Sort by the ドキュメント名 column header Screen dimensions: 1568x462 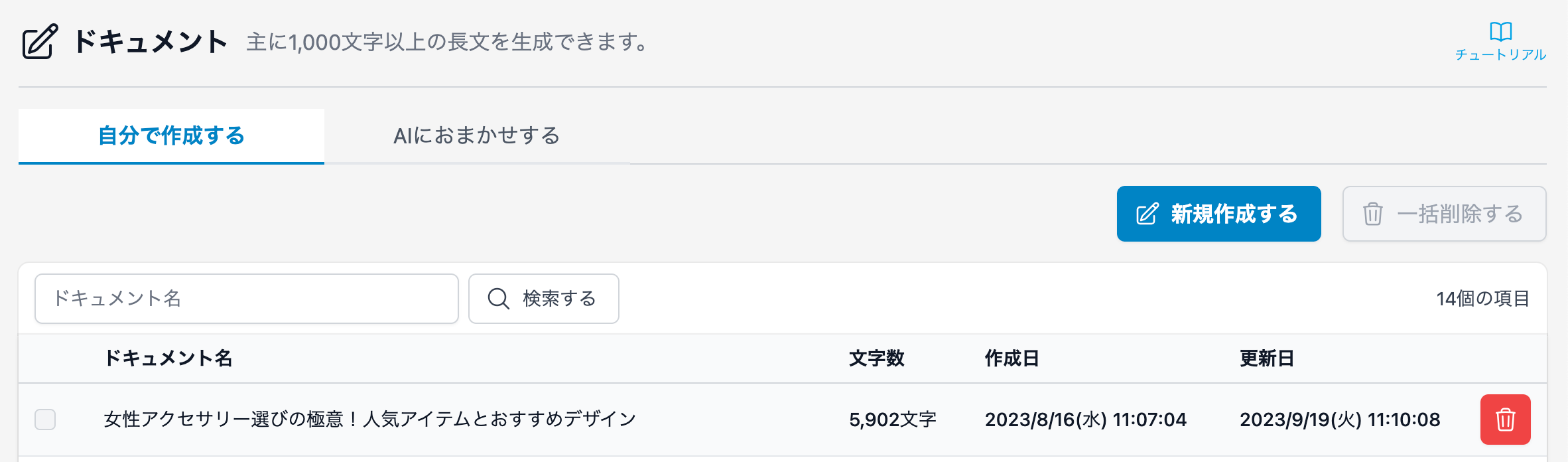tap(168, 358)
